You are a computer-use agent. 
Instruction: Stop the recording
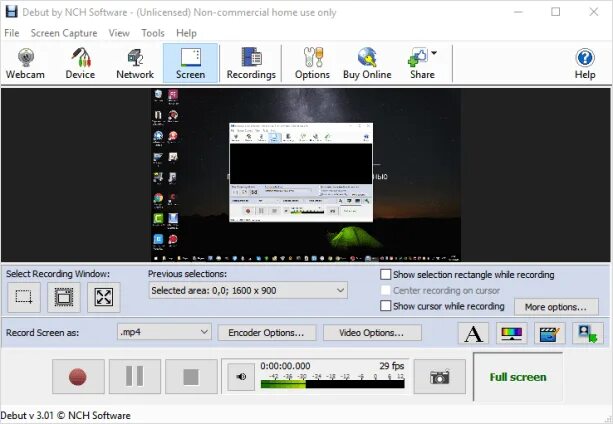point(191,377)
